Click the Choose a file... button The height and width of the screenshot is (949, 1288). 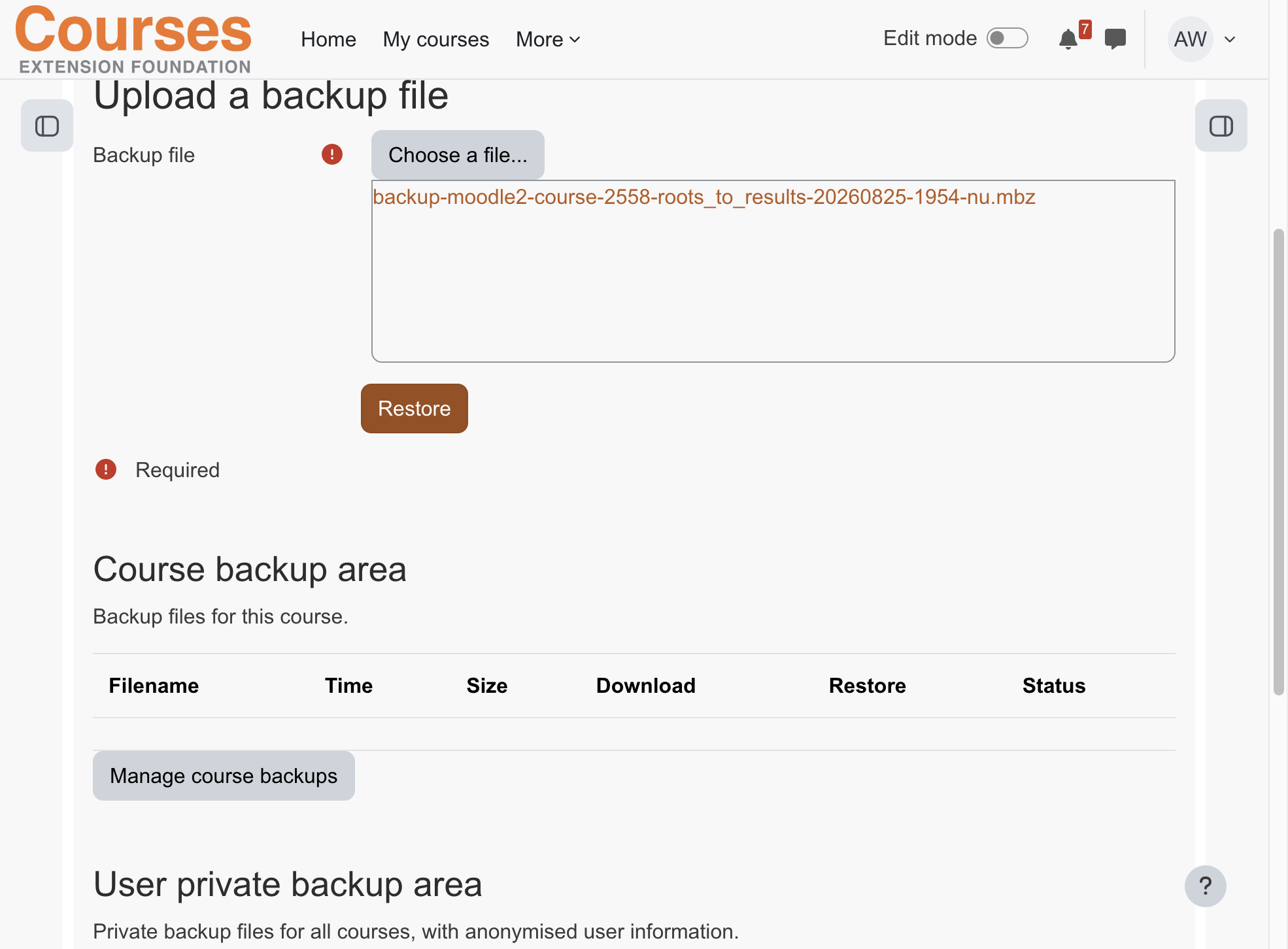click(458, 155)
